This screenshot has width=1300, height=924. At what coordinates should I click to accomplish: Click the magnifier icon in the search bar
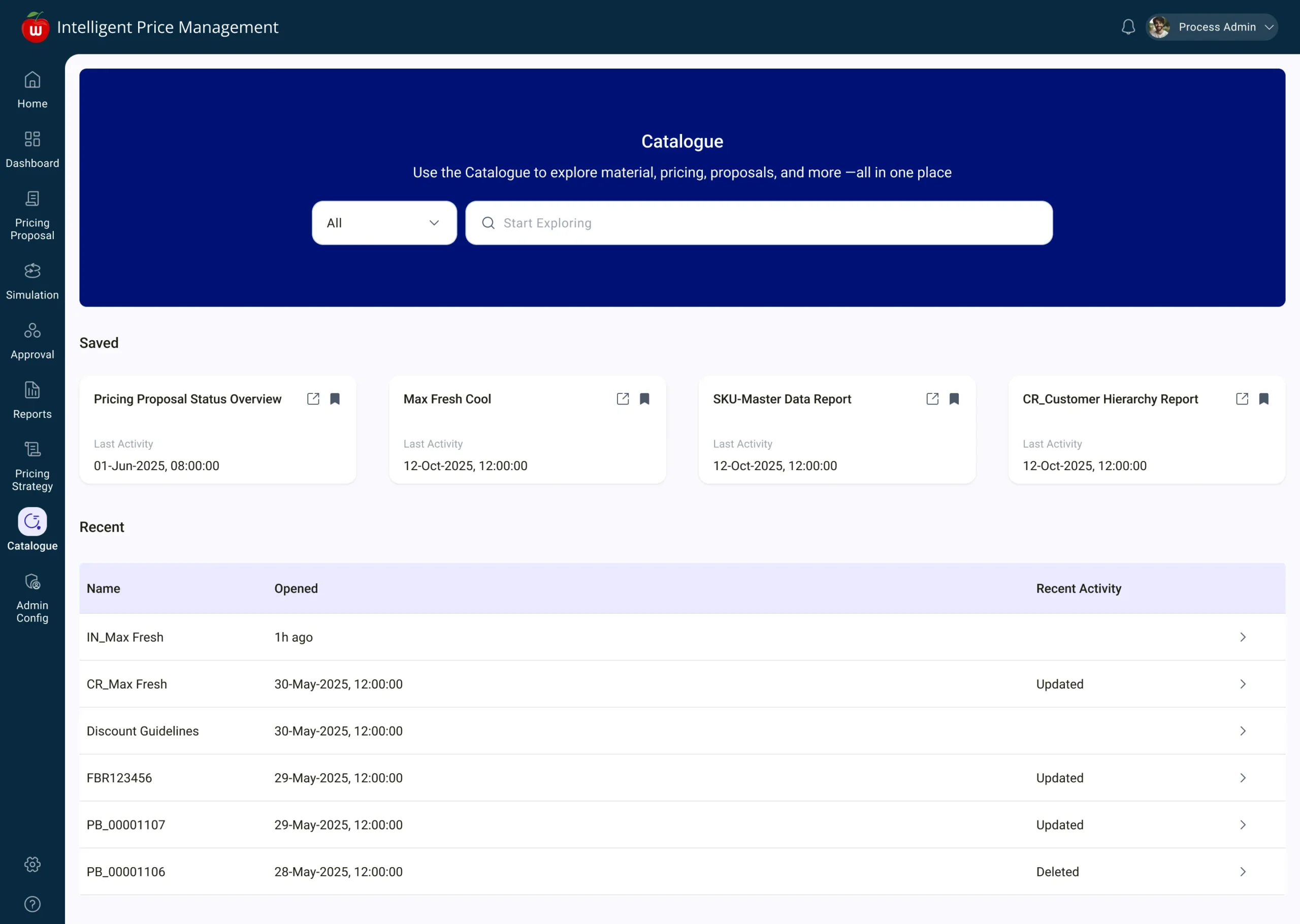tap(488, 223)
